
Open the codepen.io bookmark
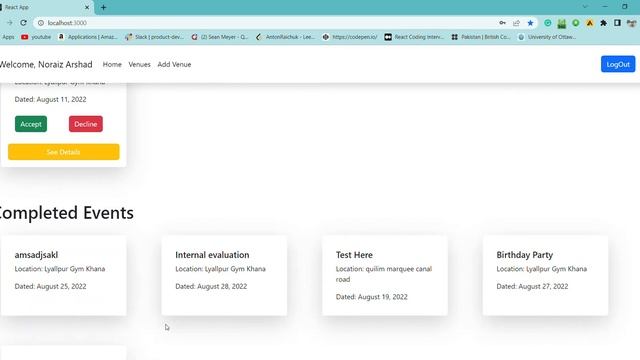[x=350, y=37]
